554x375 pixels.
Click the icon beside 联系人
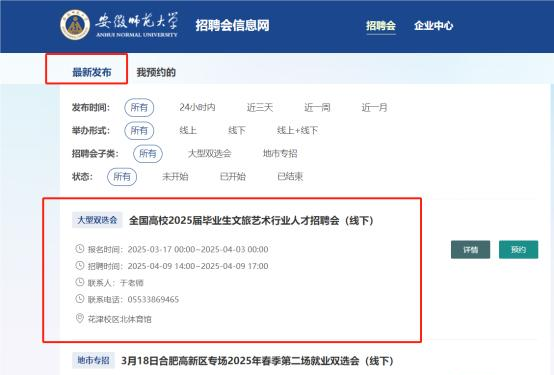[80, 282]
